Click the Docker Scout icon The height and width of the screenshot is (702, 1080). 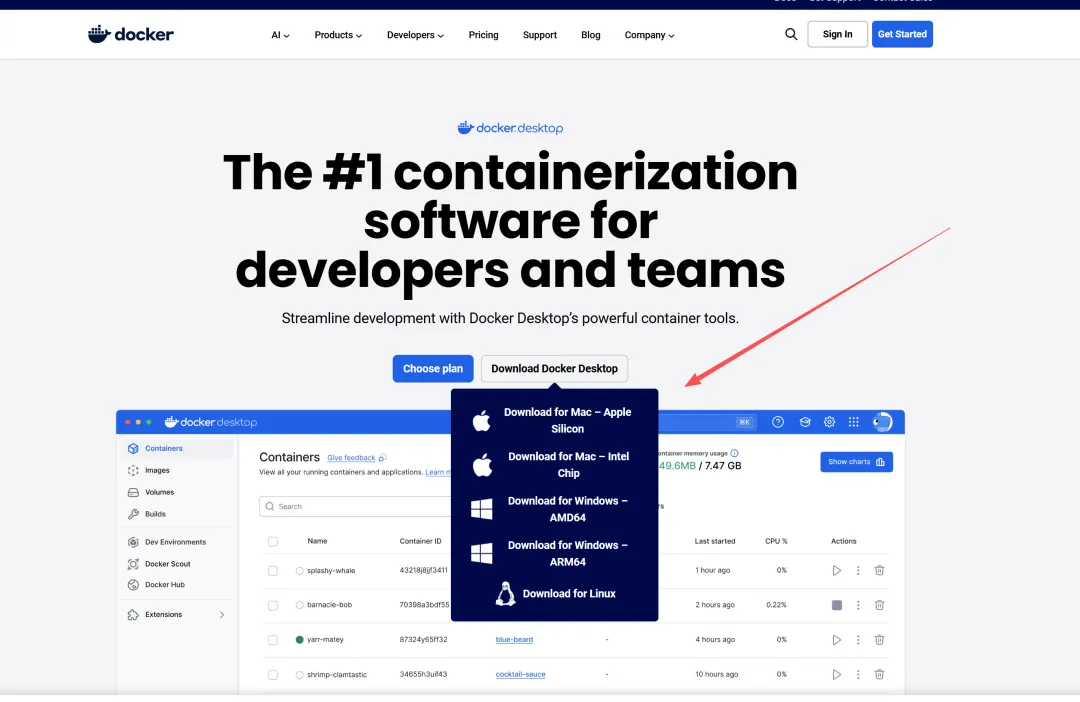click(x=133, y=564)
